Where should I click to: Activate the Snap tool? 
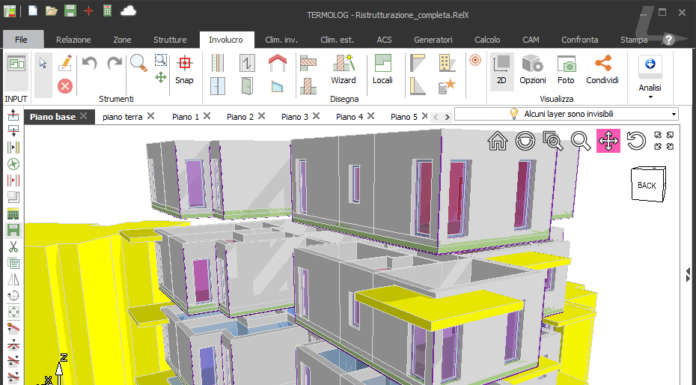[184, 70]
